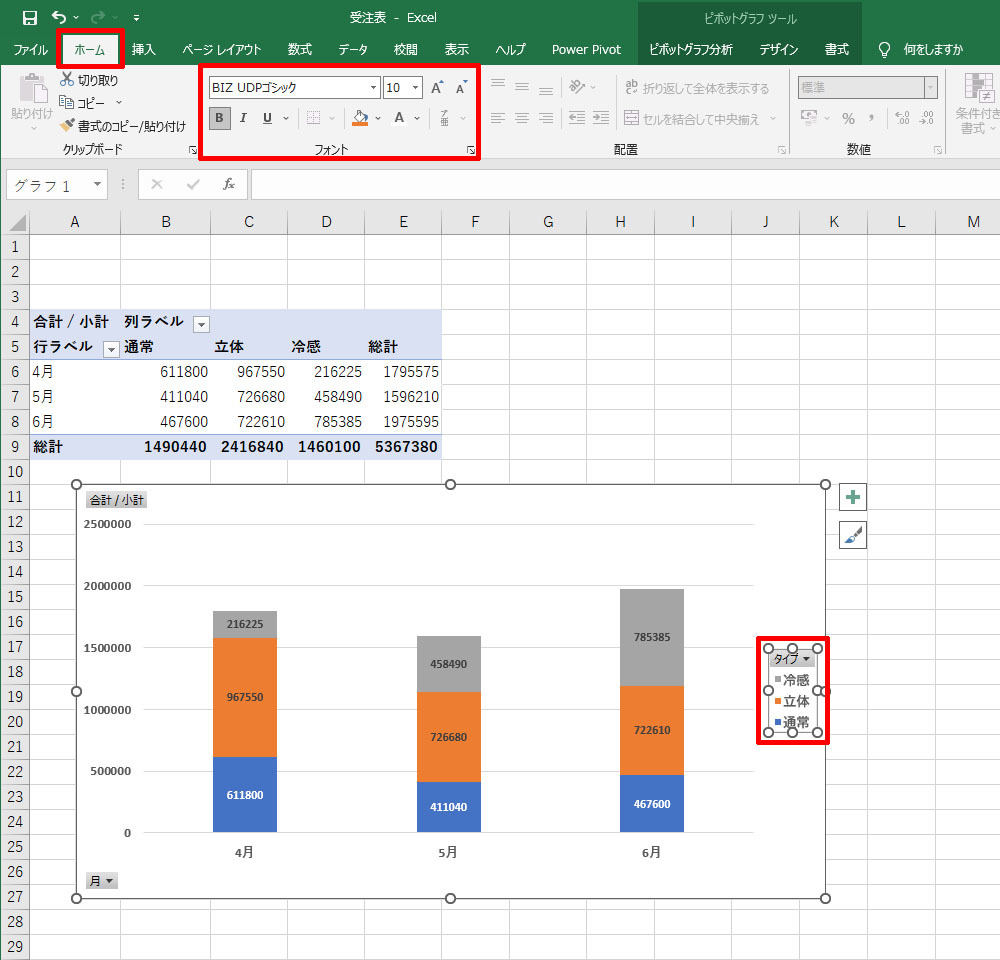
Task: Open the column label (列ラベル) filter dropdown
Action: coord(202,325)
